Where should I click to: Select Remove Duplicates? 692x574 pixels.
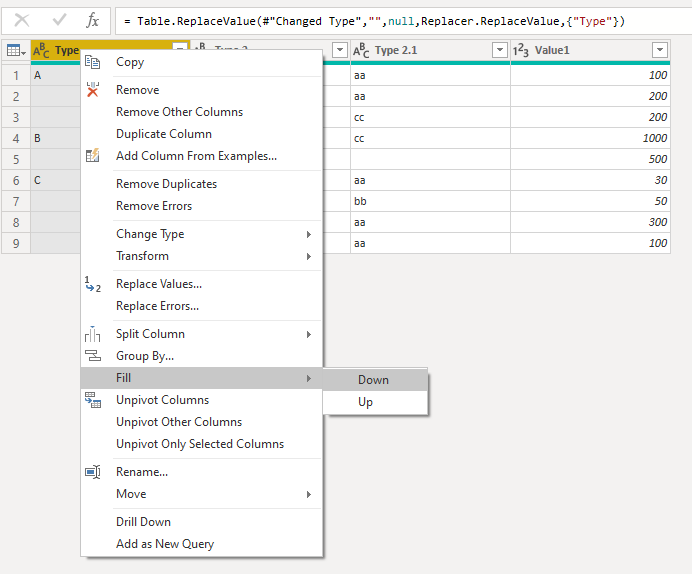202,184
